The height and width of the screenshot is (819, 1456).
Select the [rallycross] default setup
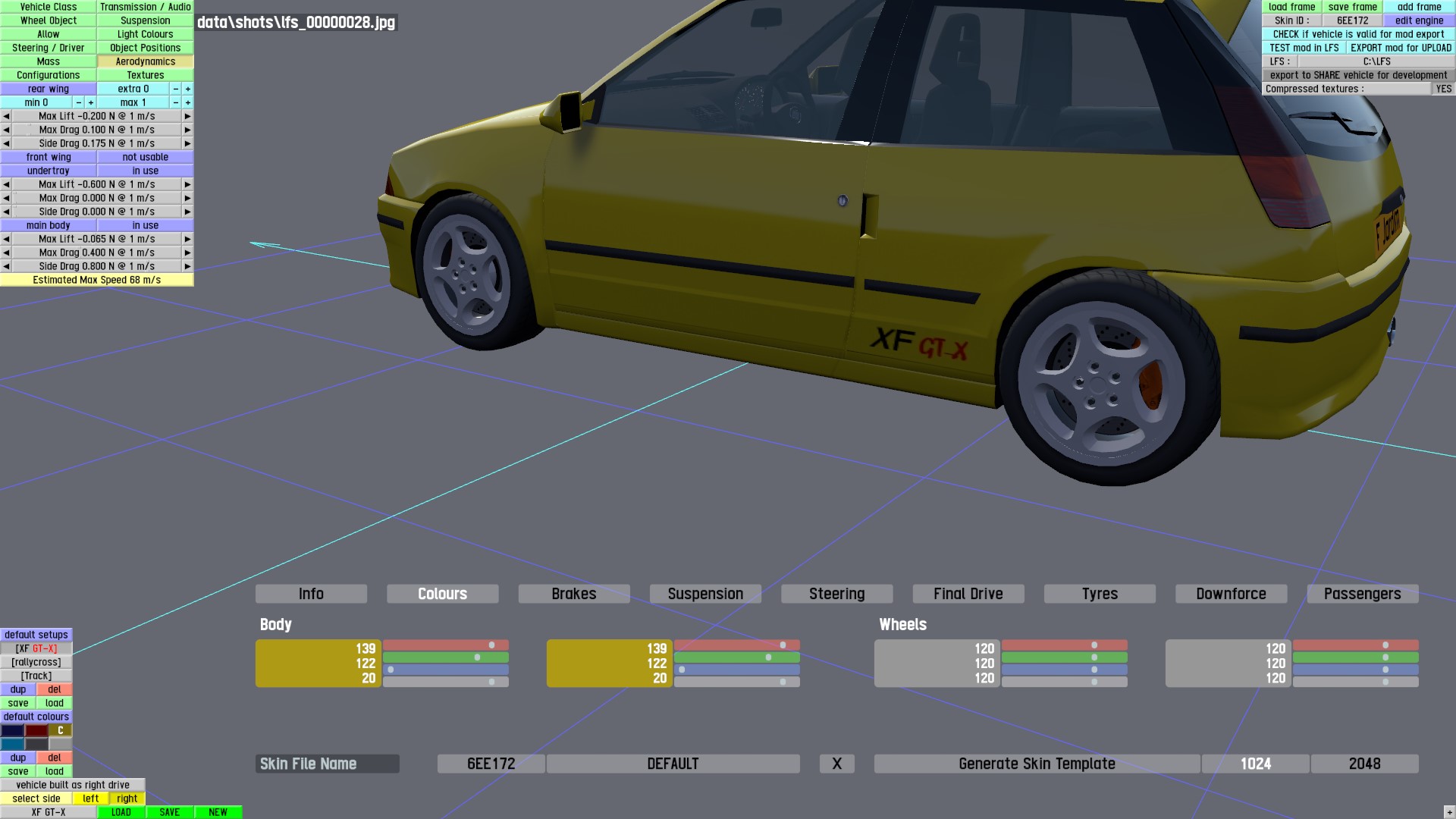pyautogui.click(x=36, y=662)
